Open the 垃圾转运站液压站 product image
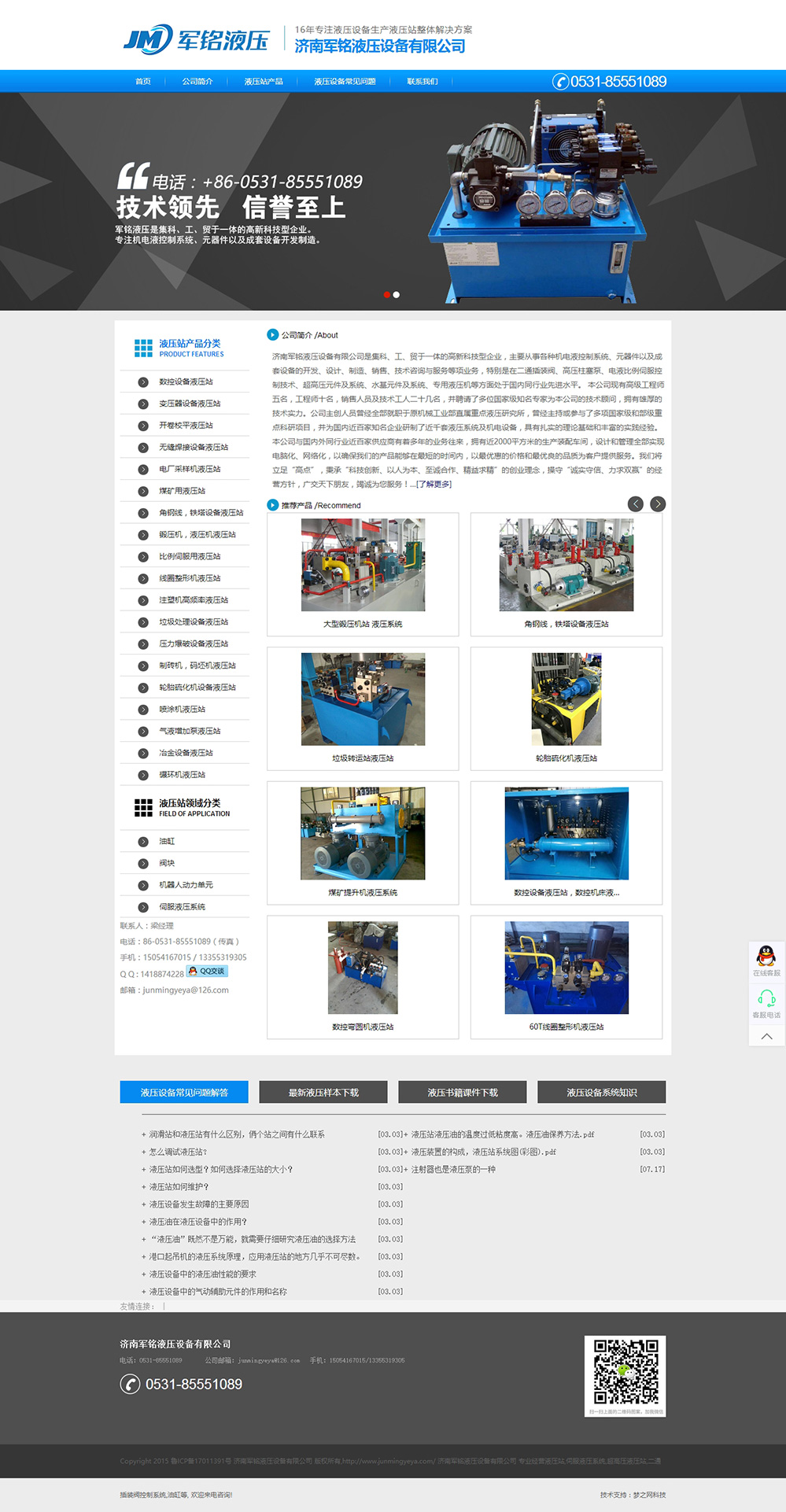 (363, 699)
